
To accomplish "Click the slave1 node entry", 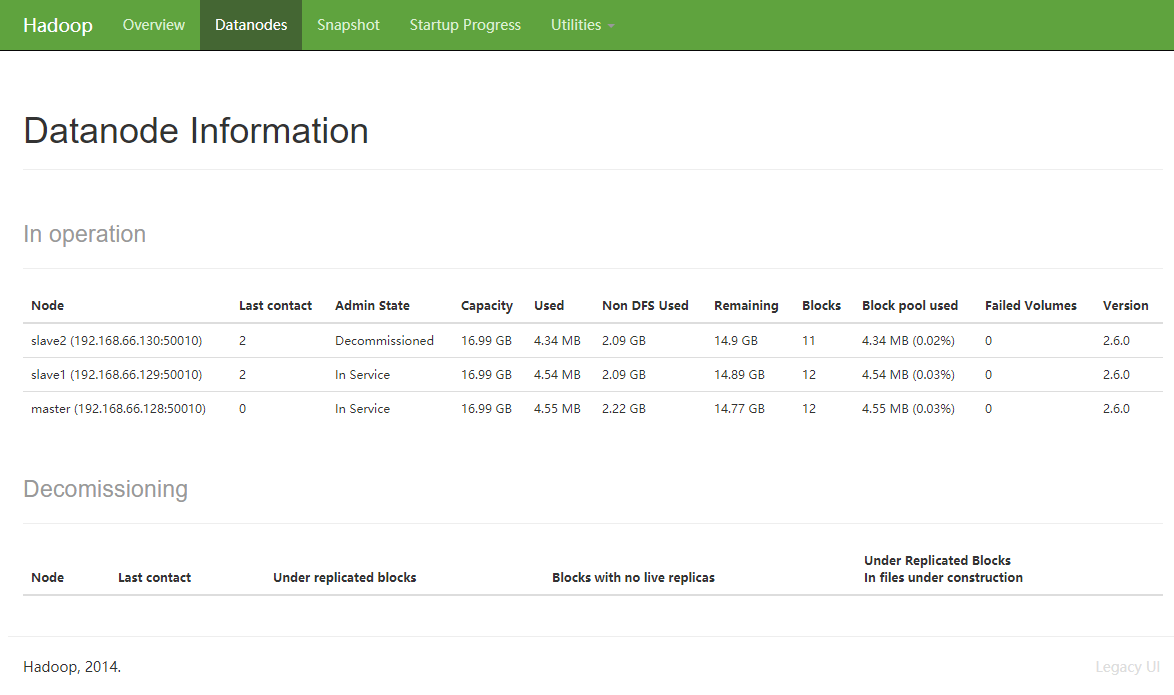I will click(x=116, y=375).
